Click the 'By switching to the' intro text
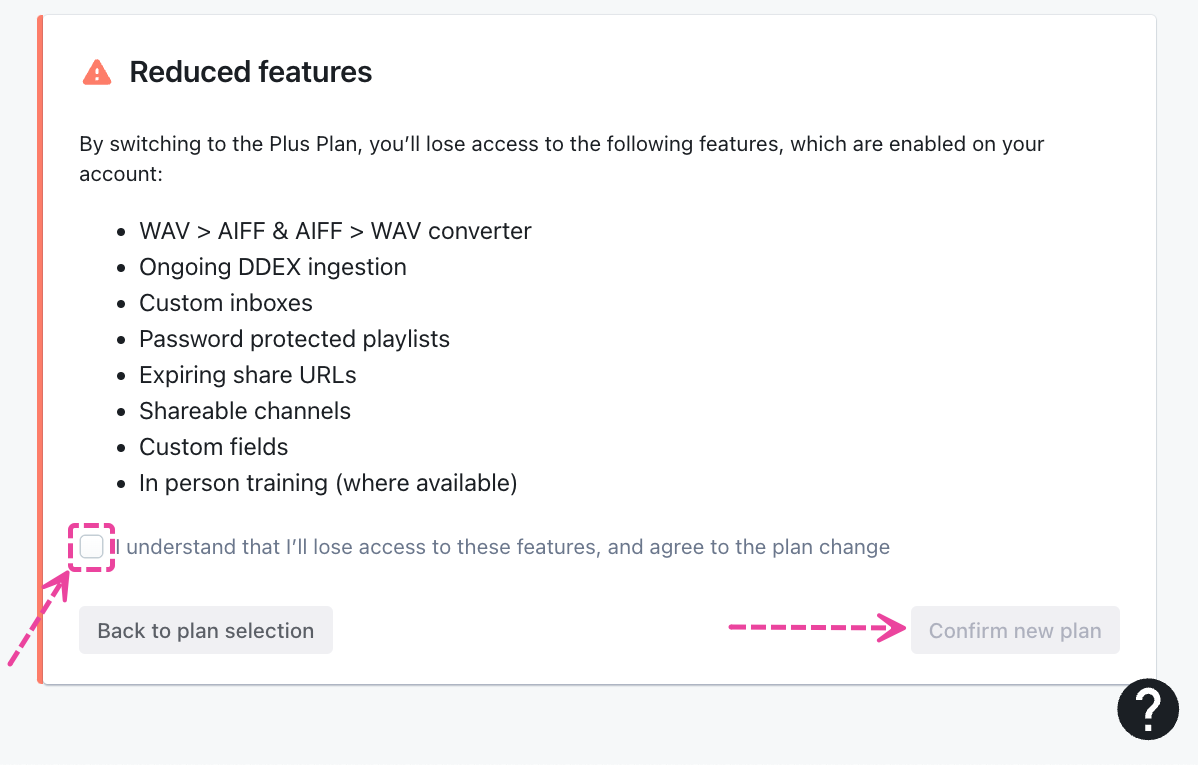This screenshot has width=1198, height=765. click(160, 144)
